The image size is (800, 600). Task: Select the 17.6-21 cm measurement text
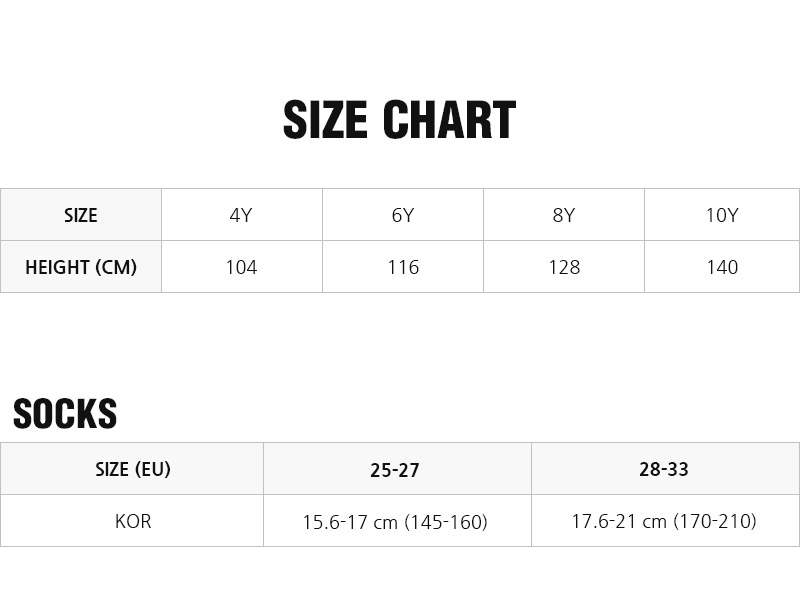click(x=619, y=521)
